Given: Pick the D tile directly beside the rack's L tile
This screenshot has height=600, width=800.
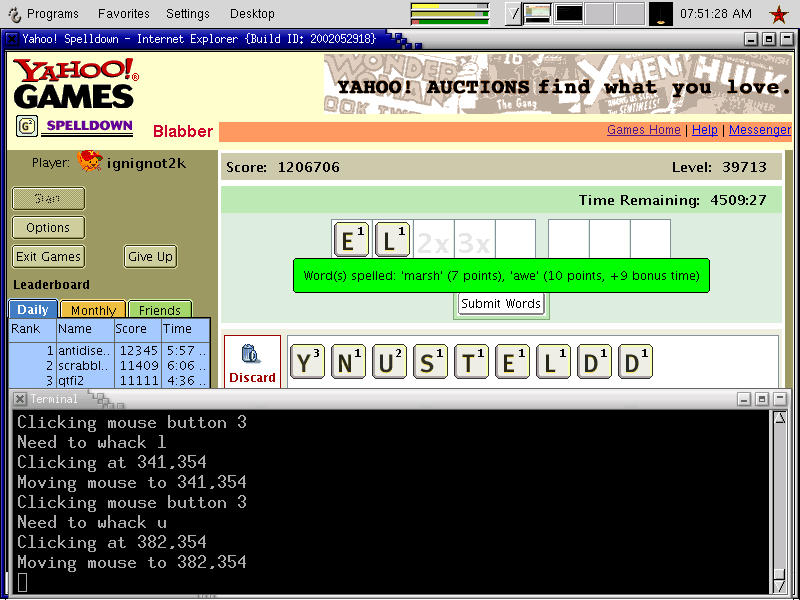Looking at the screenshot, I should pyautogui.click(x=594, y=362).
